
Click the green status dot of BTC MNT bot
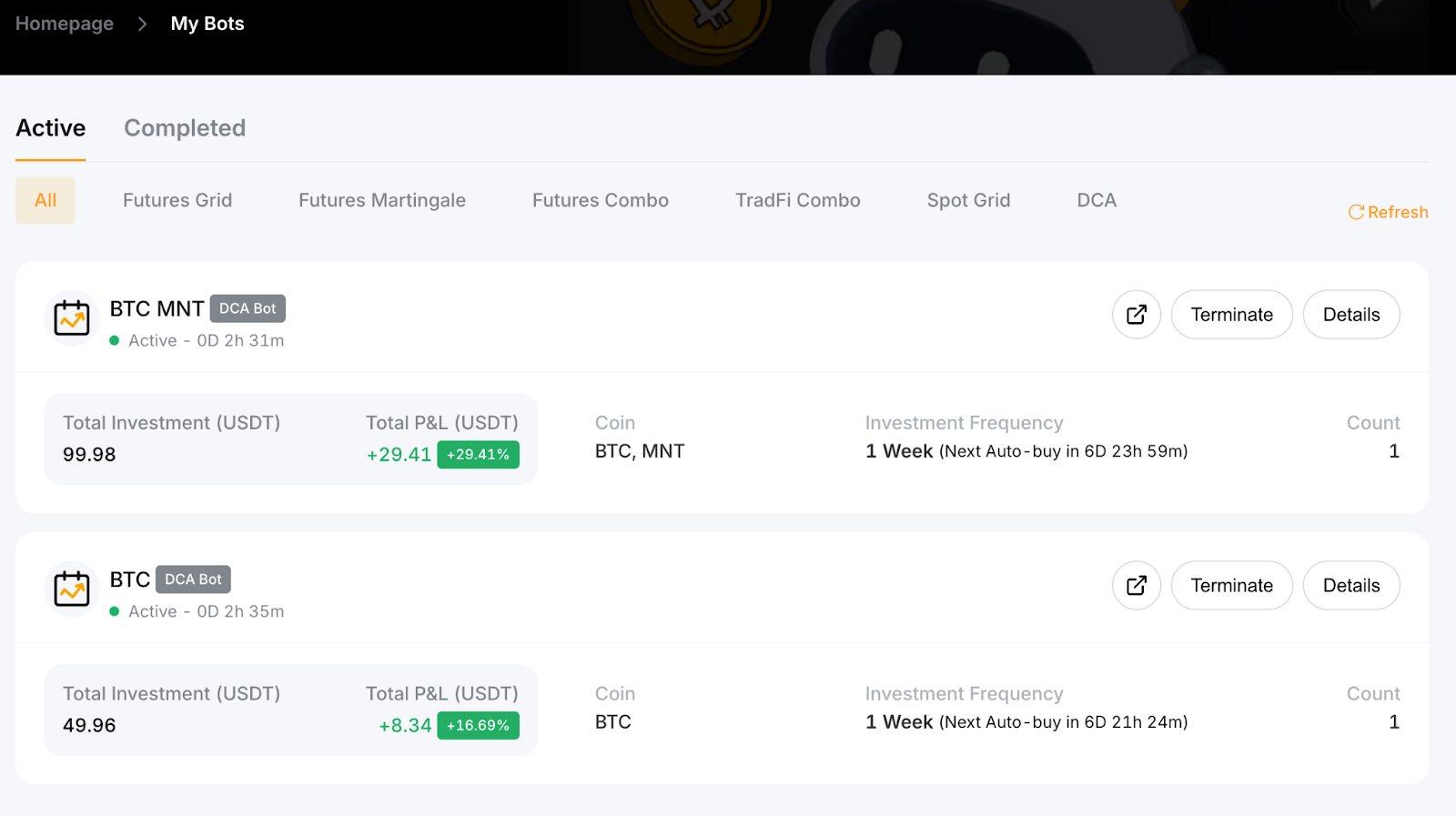coord(115,340)
